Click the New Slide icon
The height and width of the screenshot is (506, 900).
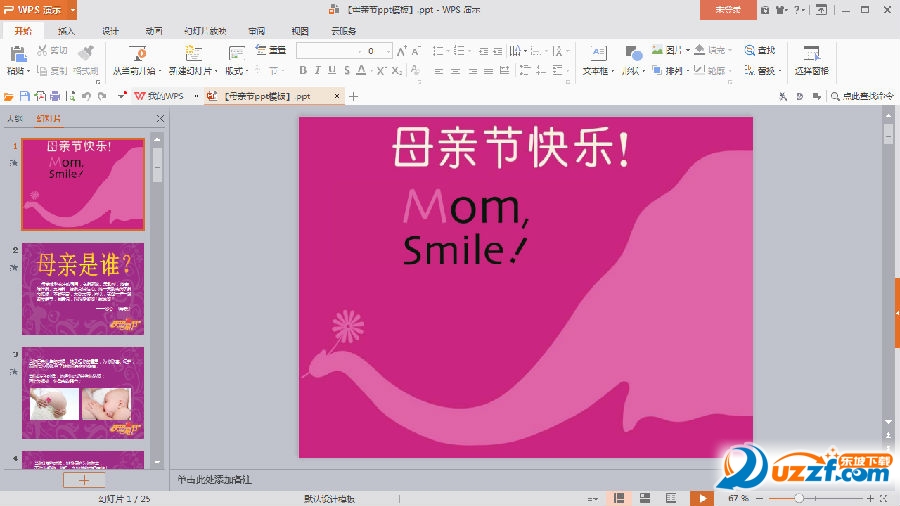(x=193, y=53)
